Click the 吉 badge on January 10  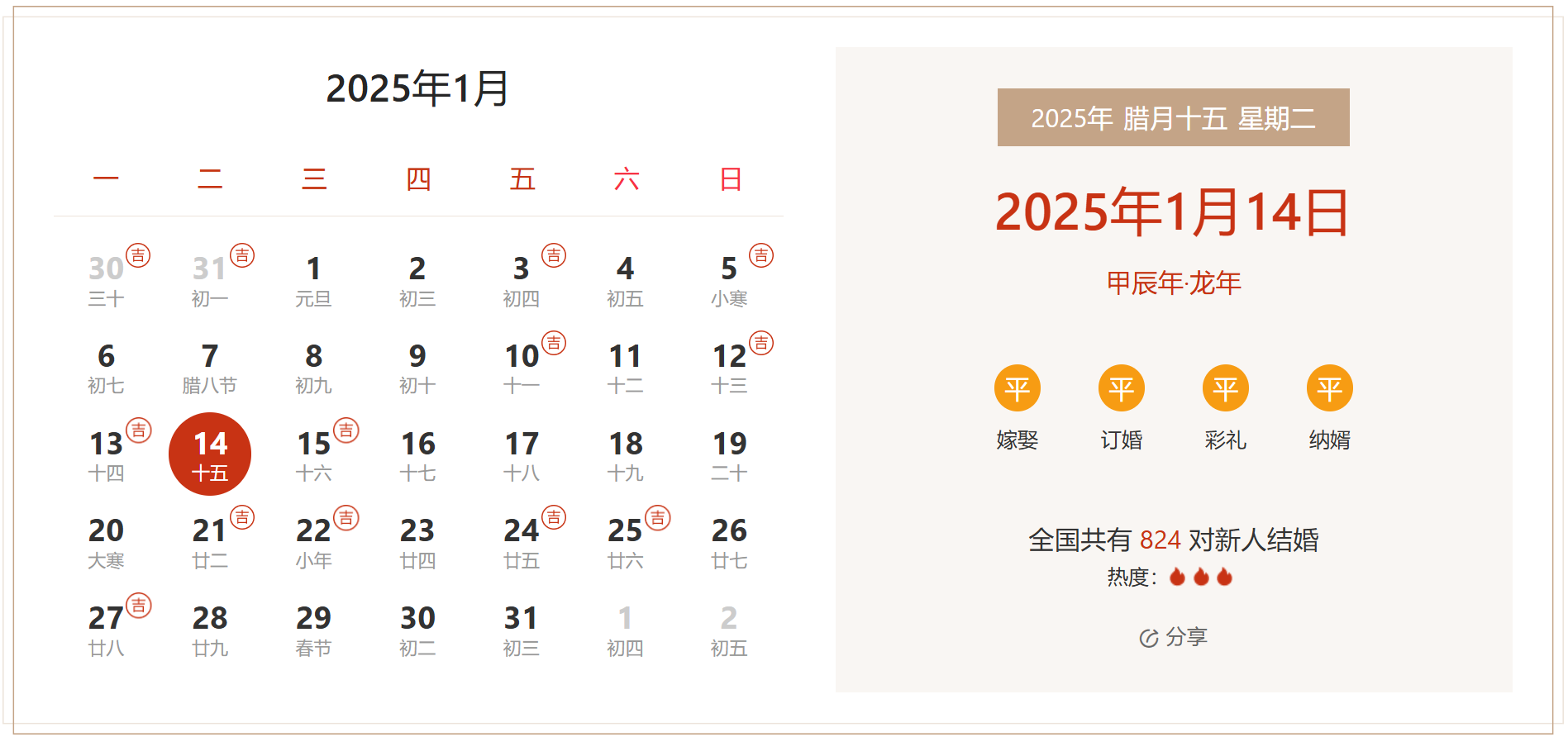[554, 343]
